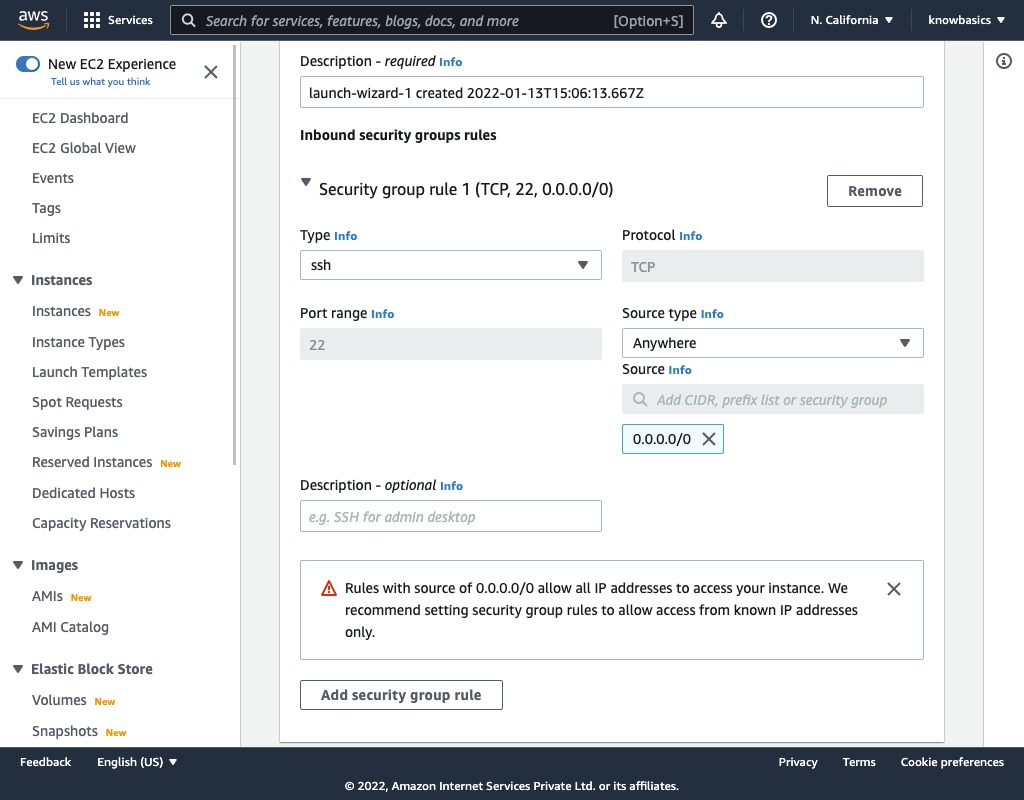
Task: Open Capacity Reservations page
Action: (101, 523)
